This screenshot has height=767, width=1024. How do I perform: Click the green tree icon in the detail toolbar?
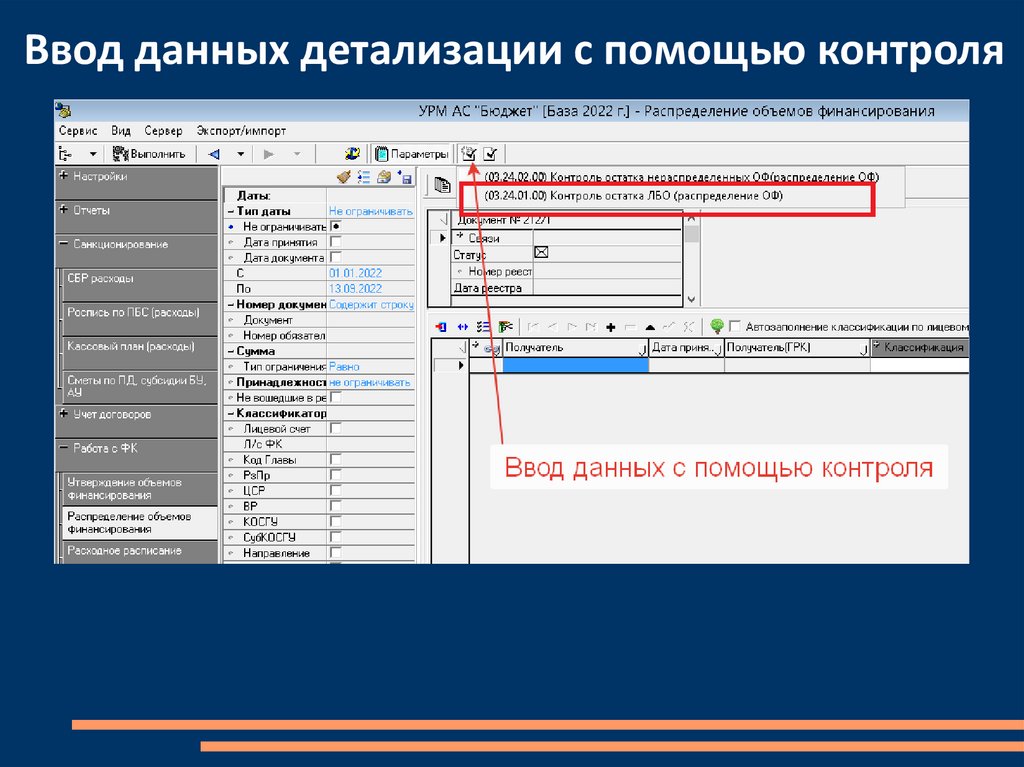pyautogui.click(x=716, y=326)
